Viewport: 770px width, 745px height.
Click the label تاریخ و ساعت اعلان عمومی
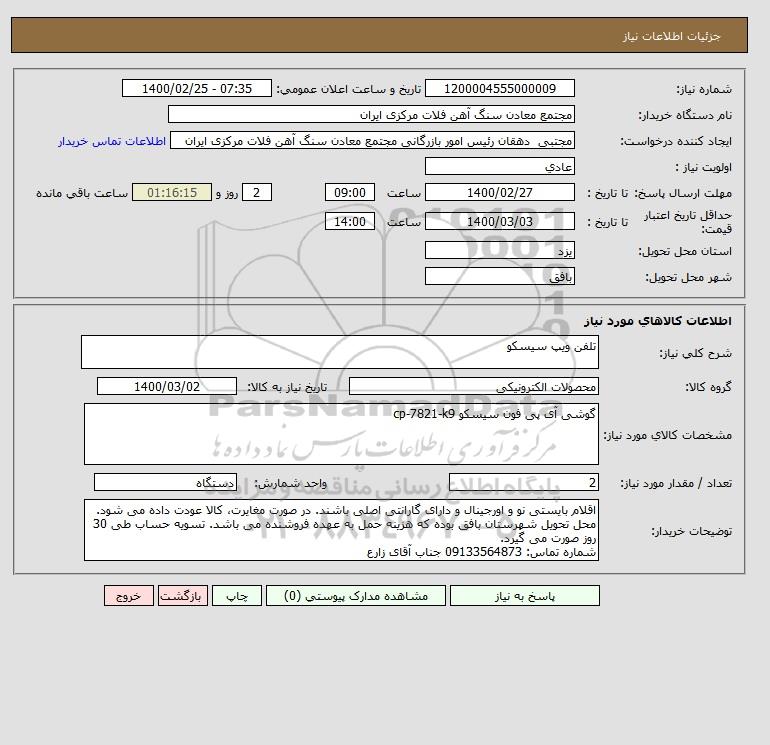tap(349, 89)
